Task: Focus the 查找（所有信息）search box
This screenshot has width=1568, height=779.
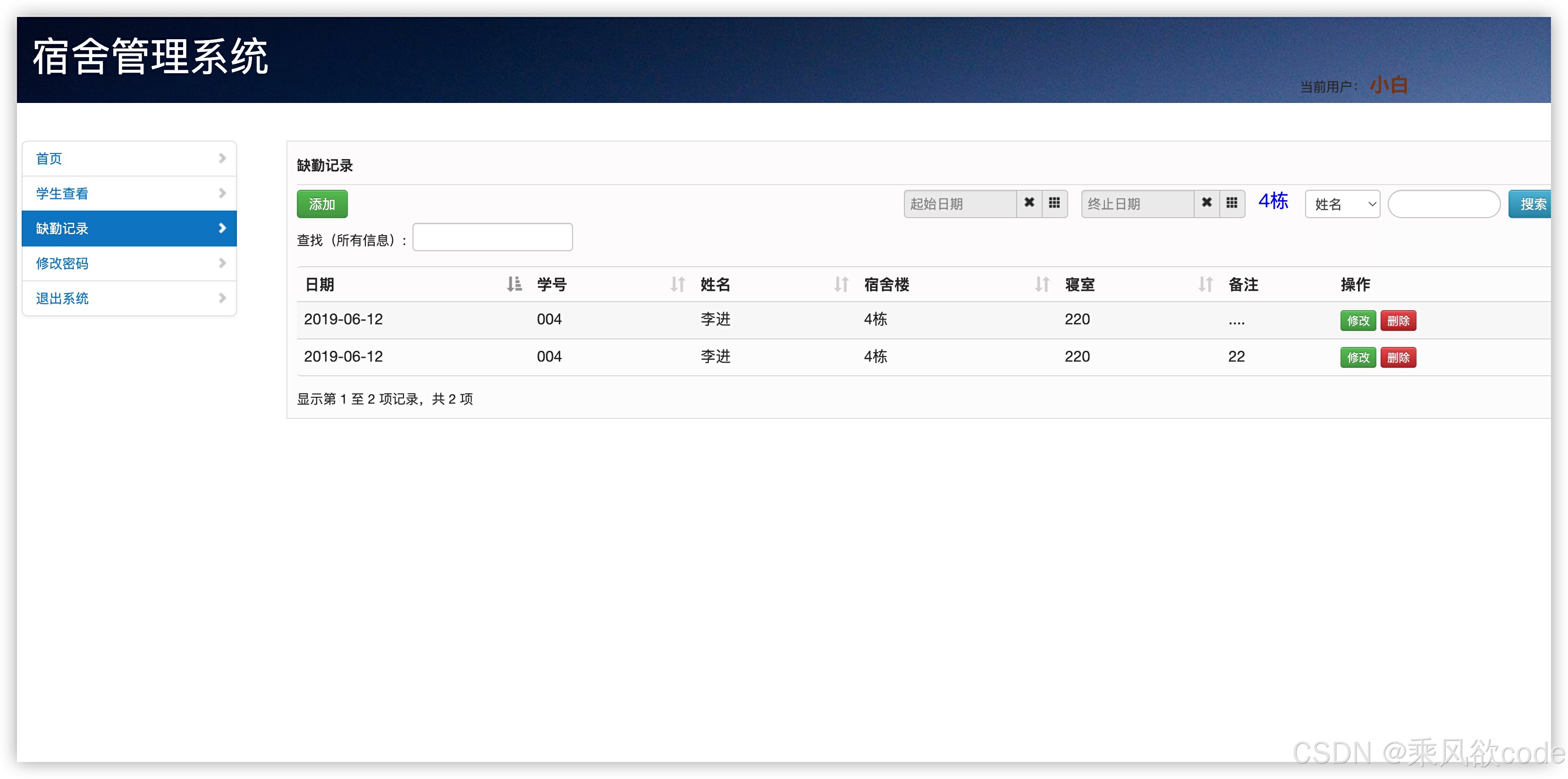Action: (492, 237)
